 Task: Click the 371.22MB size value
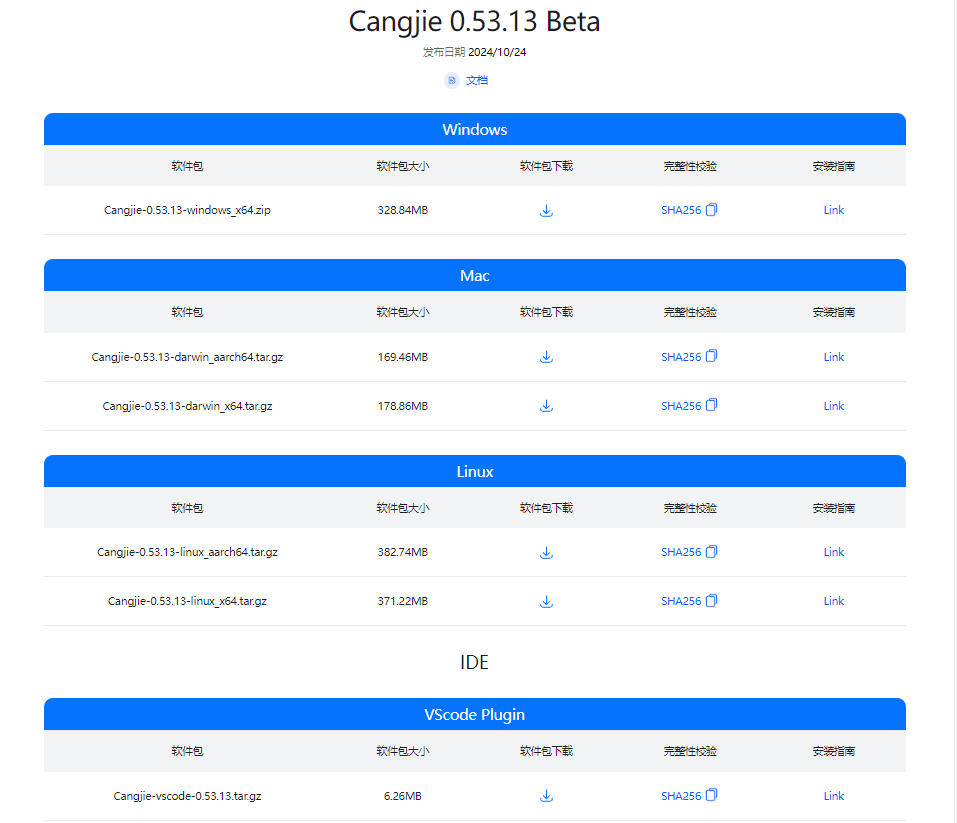pos(403,601)
